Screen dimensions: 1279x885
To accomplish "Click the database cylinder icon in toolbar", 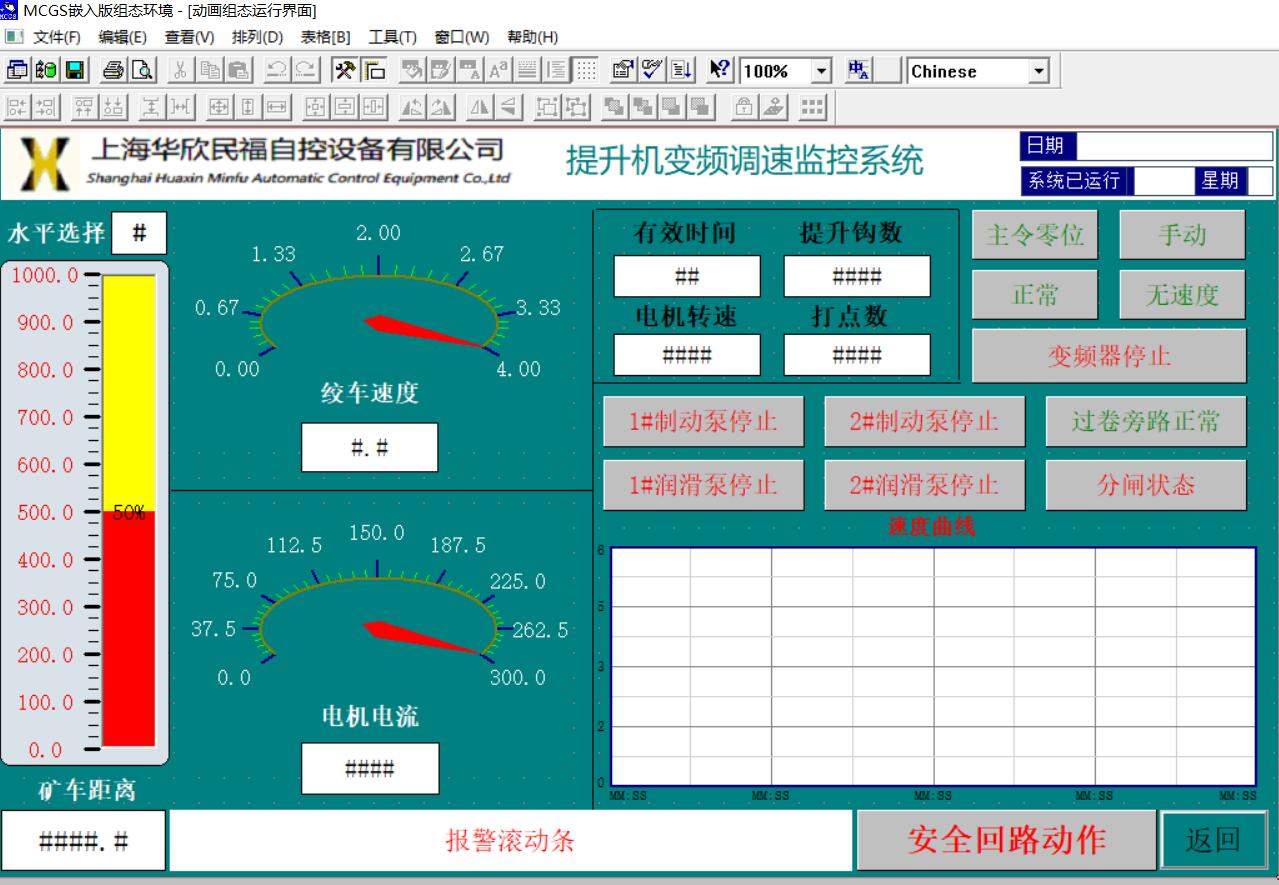I will (x=46, y=71).
